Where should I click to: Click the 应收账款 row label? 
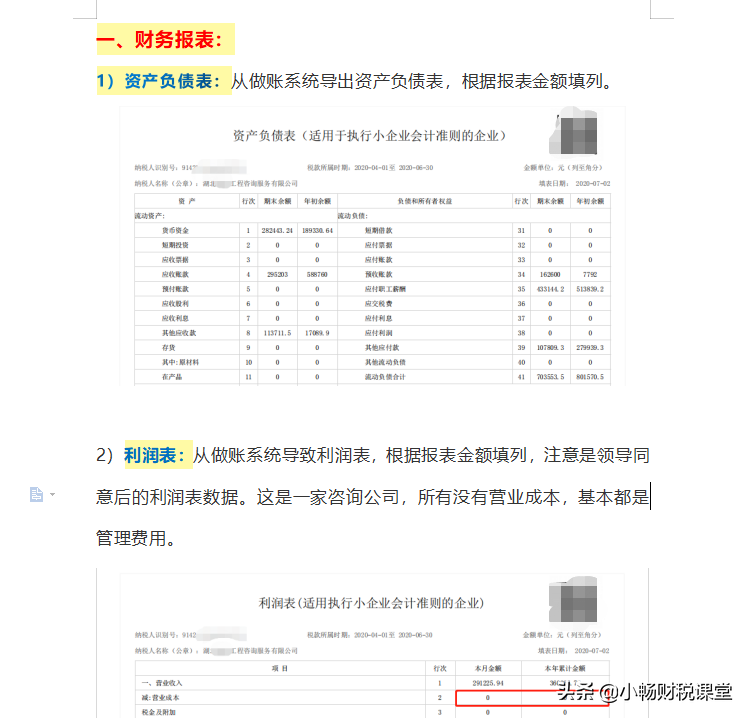pyautogui.click(x=175, y=274)
